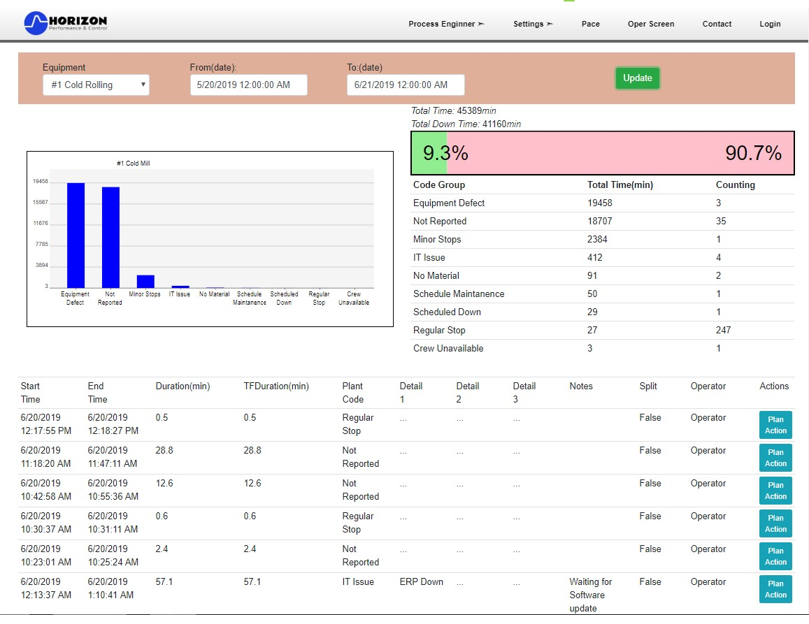Open the Equipment dropdown showing #1 Cold Rolling

[96, 85]
